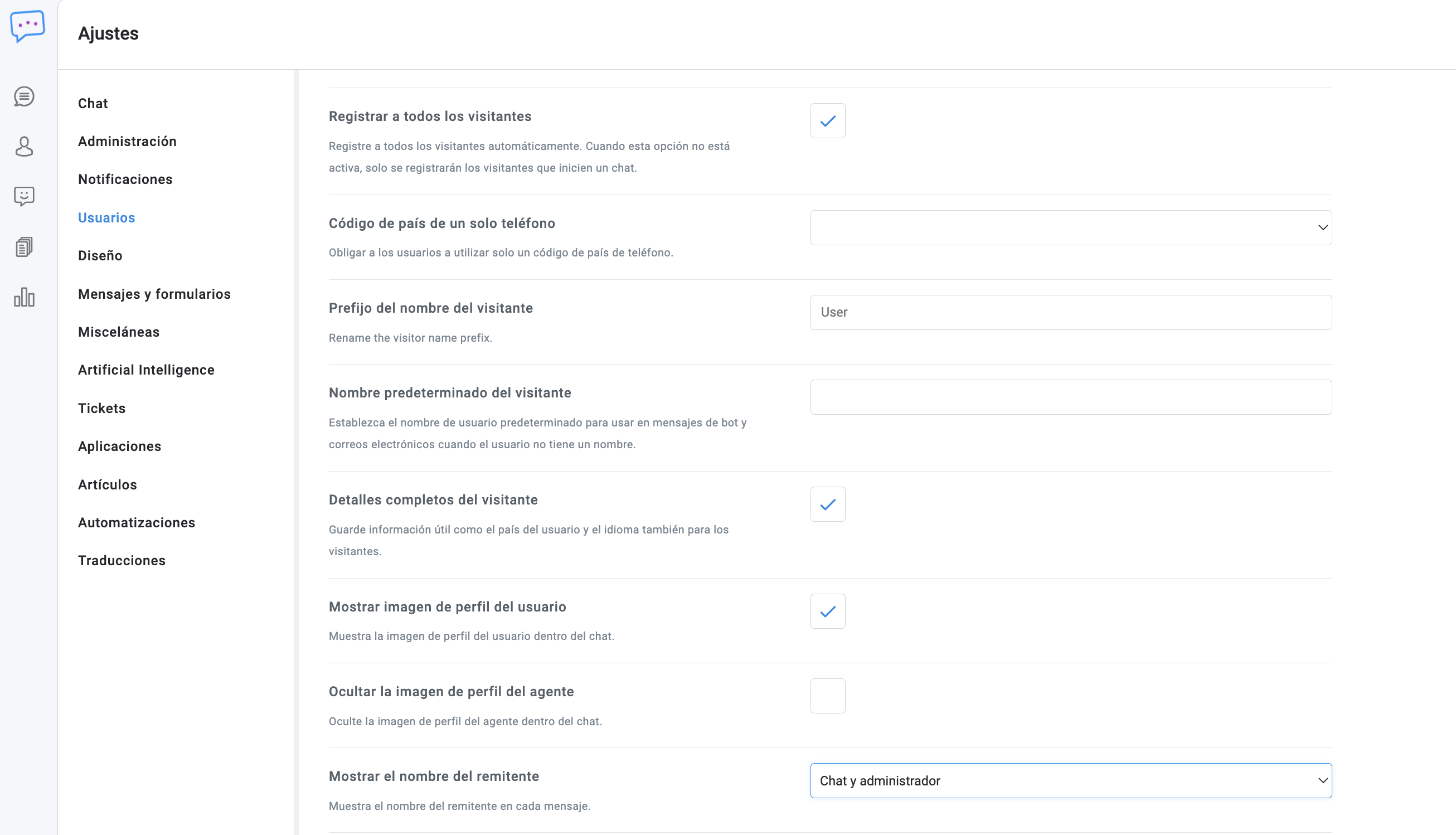The width and height of the screenshot is (1456, 835).
Task: Open the conversations sidebar icon
Action: point(24,96)
